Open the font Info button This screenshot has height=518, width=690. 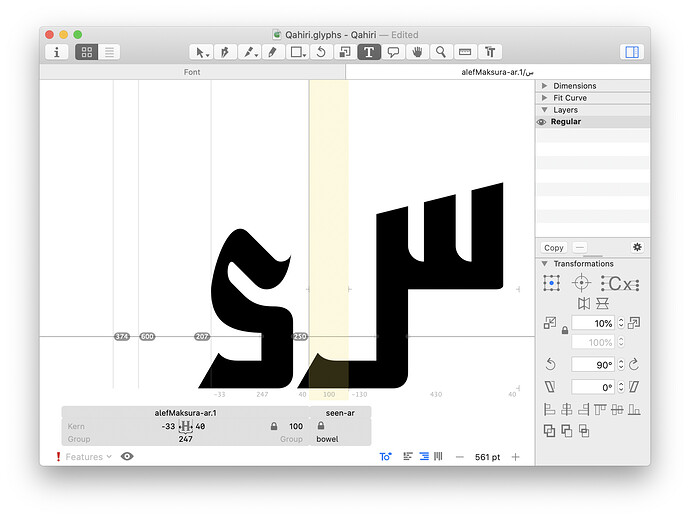[x=56, y=52]
